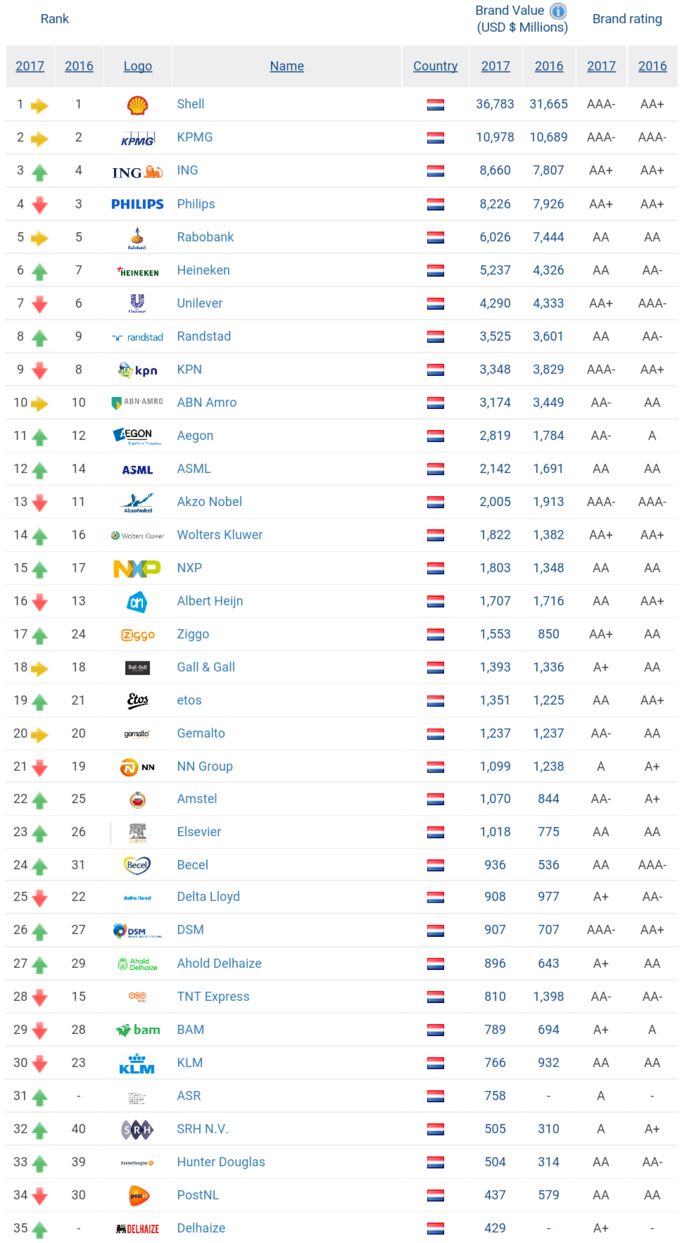Click the Philips logo

[x=137, y=204]
